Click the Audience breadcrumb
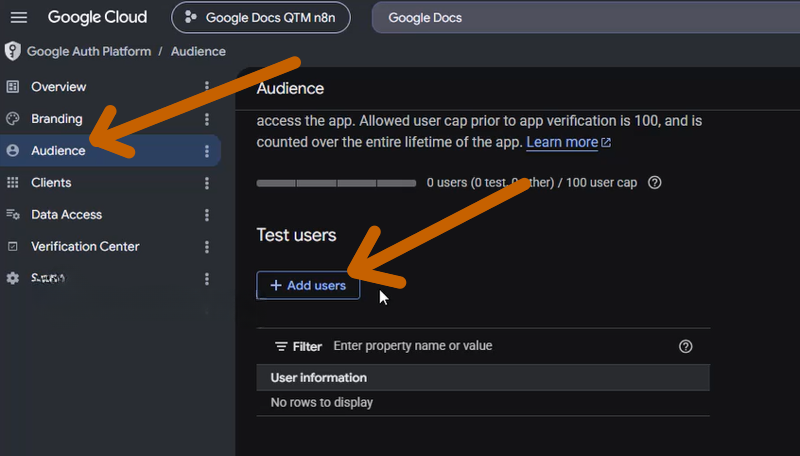Screen dimensions: 800x456 198,52
